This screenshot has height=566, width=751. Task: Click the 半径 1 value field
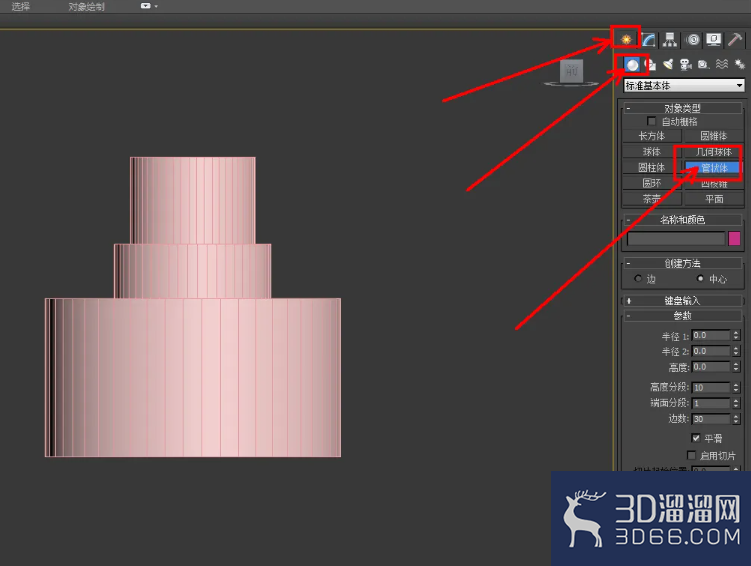point(711,335)
